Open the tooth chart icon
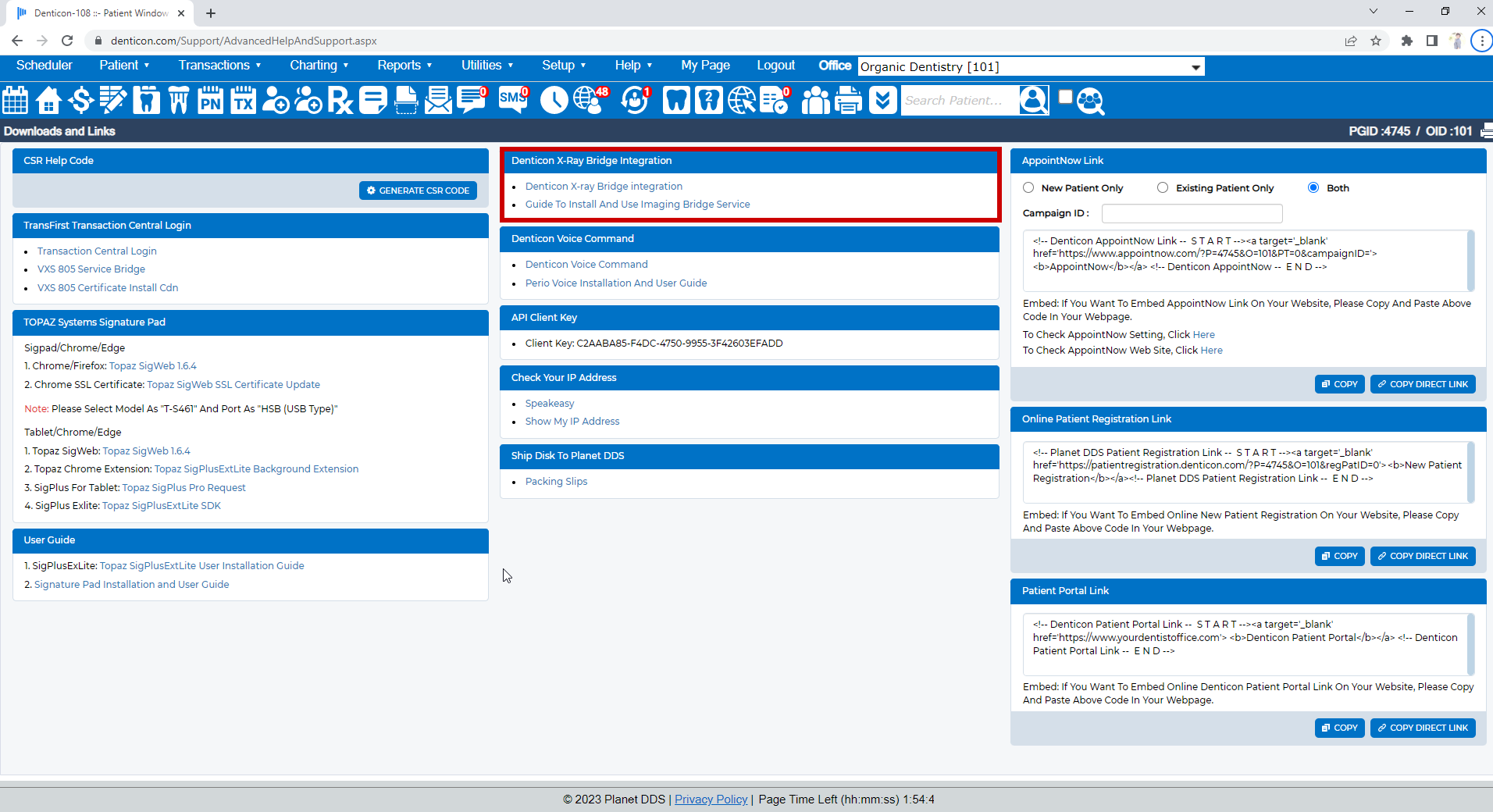 (x=146, y=100)
